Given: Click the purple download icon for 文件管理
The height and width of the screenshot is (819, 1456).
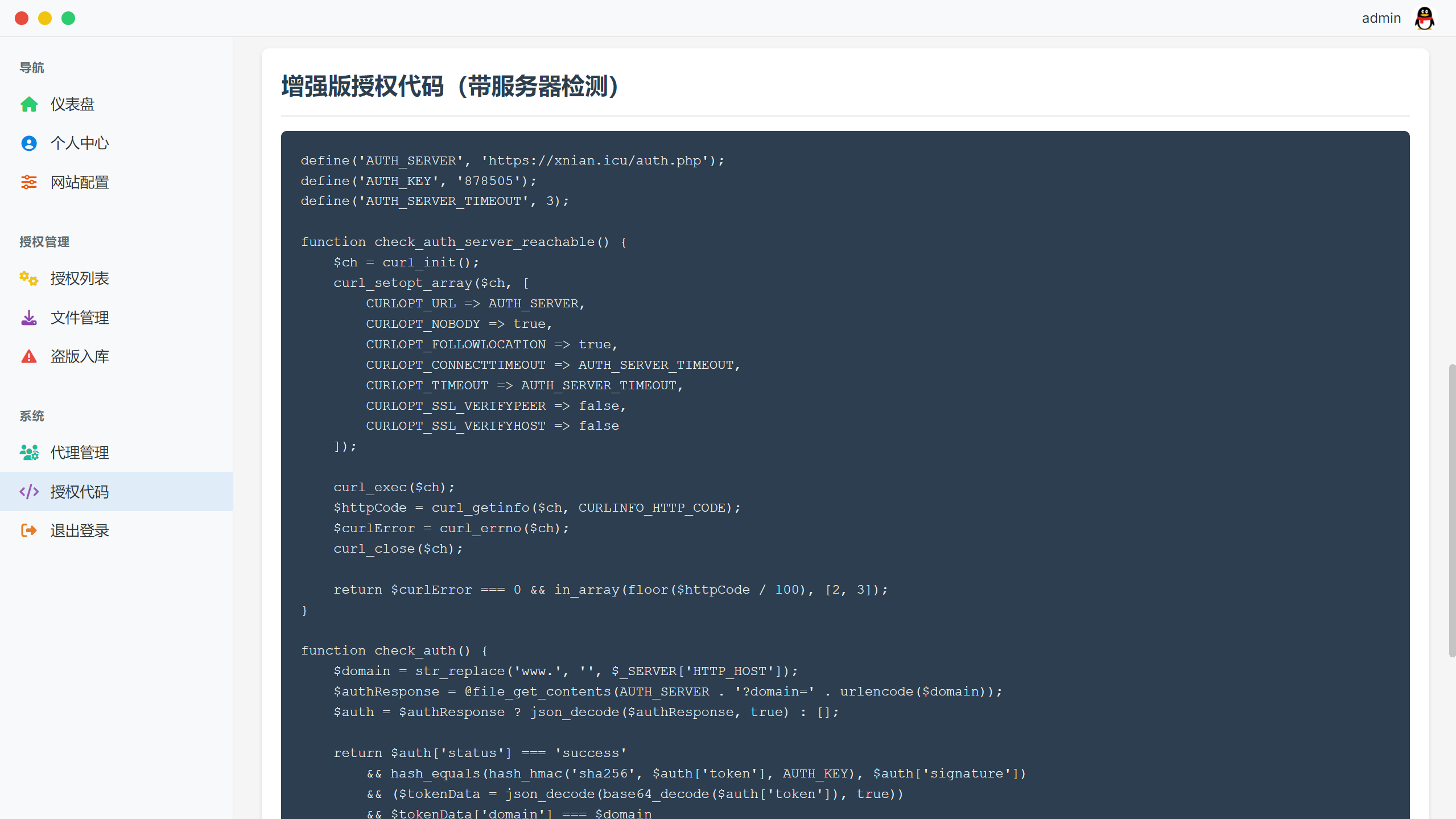Looking at the screenshot, I should (x=29, y=318).
